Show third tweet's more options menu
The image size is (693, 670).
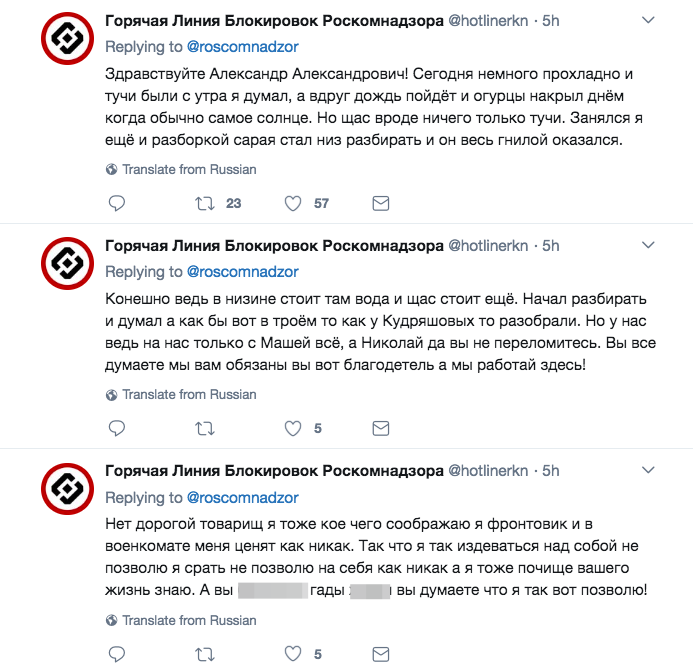click(648, 471)
